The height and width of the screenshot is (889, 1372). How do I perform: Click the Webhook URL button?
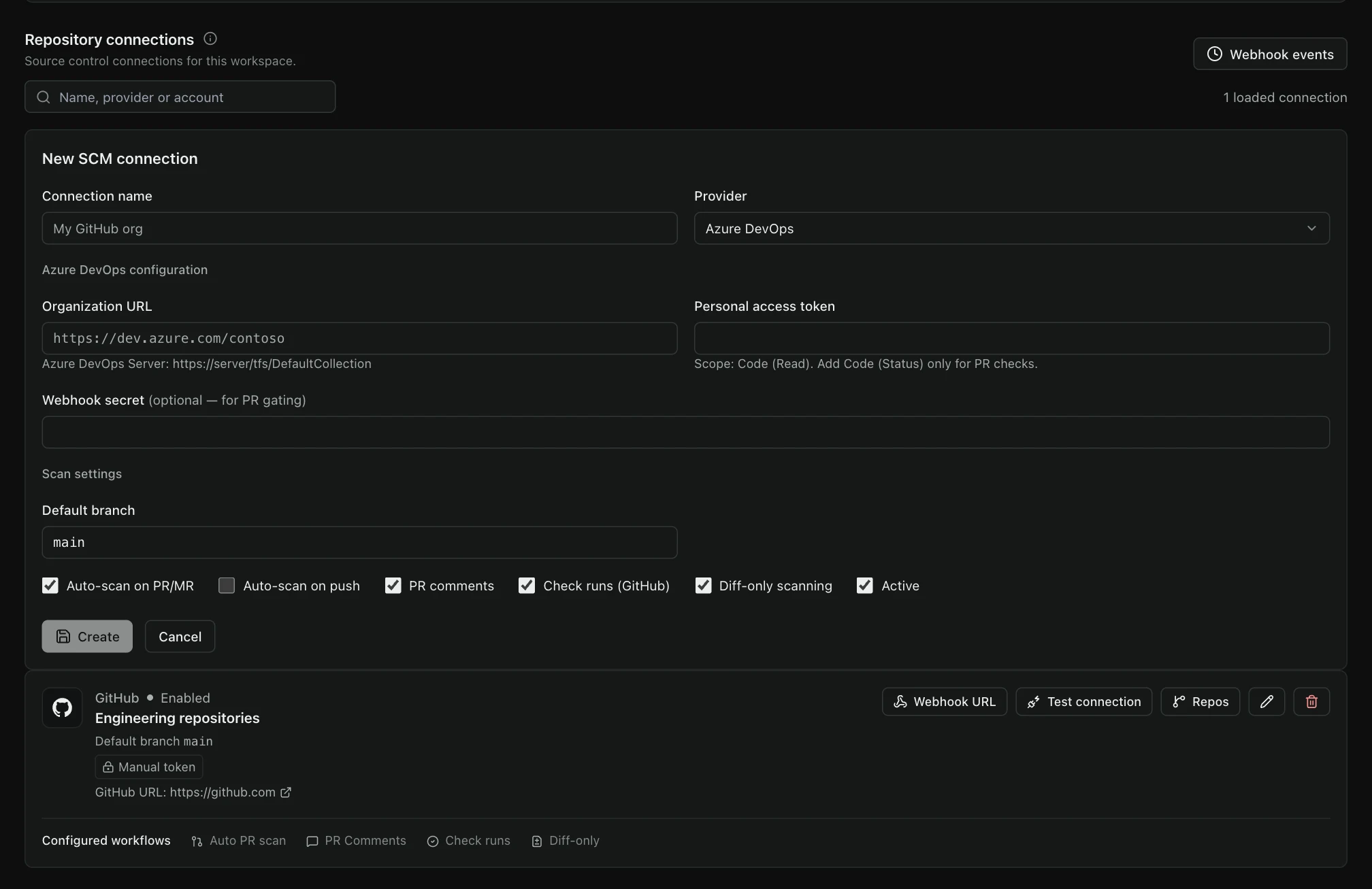coord(945,702)
